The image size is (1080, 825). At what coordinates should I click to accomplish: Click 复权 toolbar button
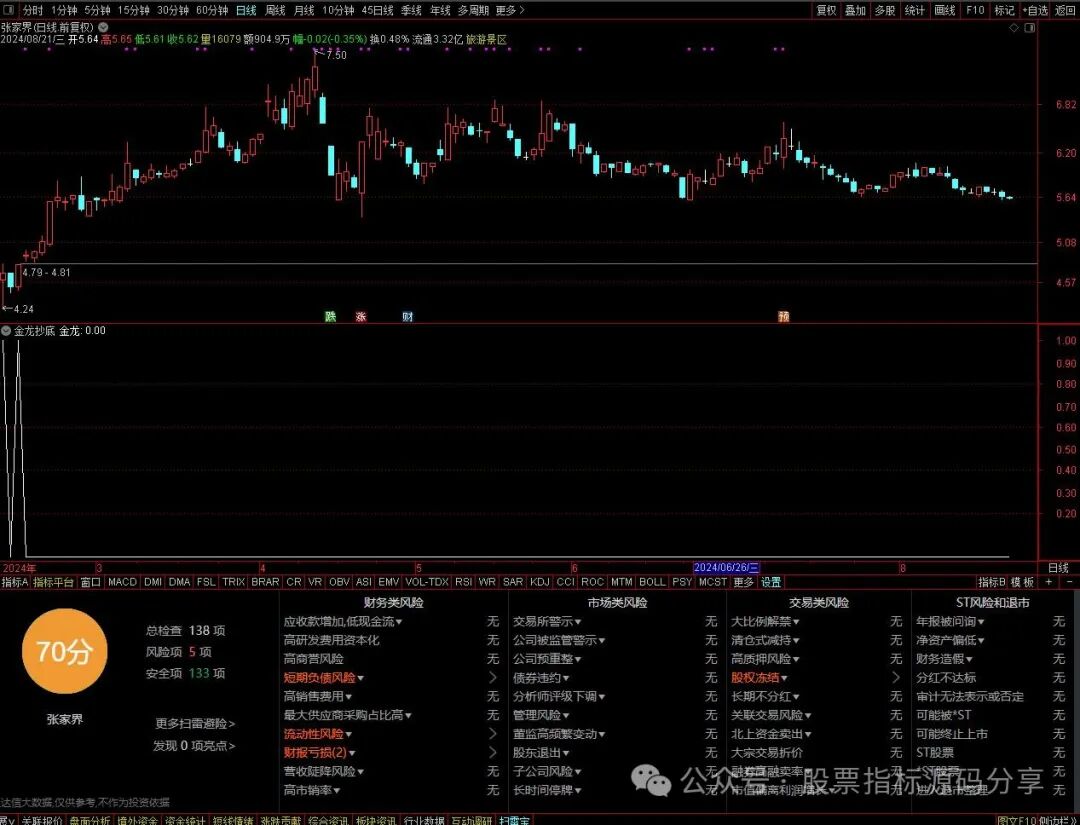pos(826,10)
